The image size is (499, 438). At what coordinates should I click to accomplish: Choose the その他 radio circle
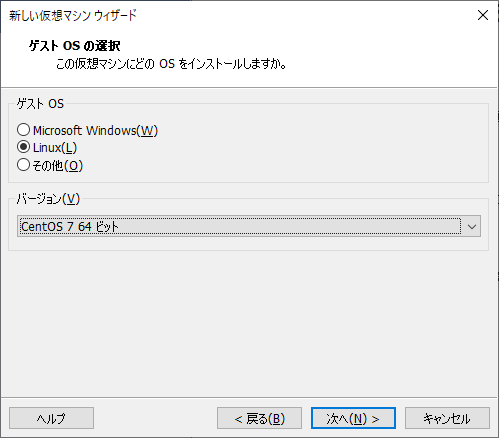tap(23, 165)
